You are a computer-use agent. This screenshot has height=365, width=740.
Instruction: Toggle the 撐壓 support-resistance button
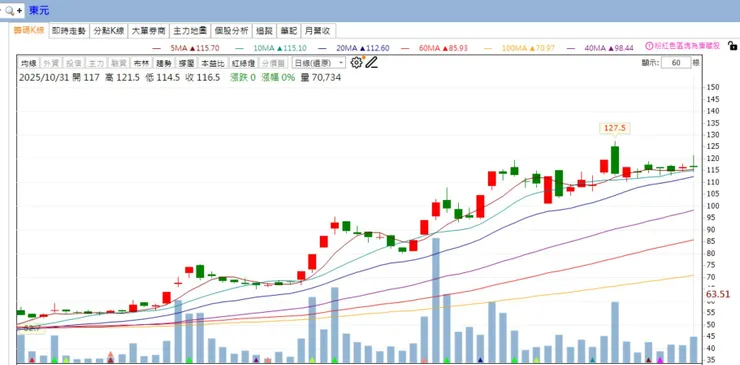(186, 63)
